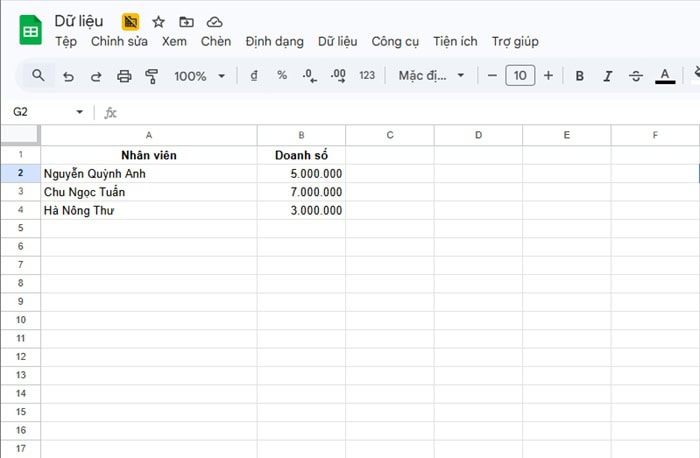Viewport: 700px width, 458px height.
Task: Open the 100% zoom dropdown
Action: 197,76
